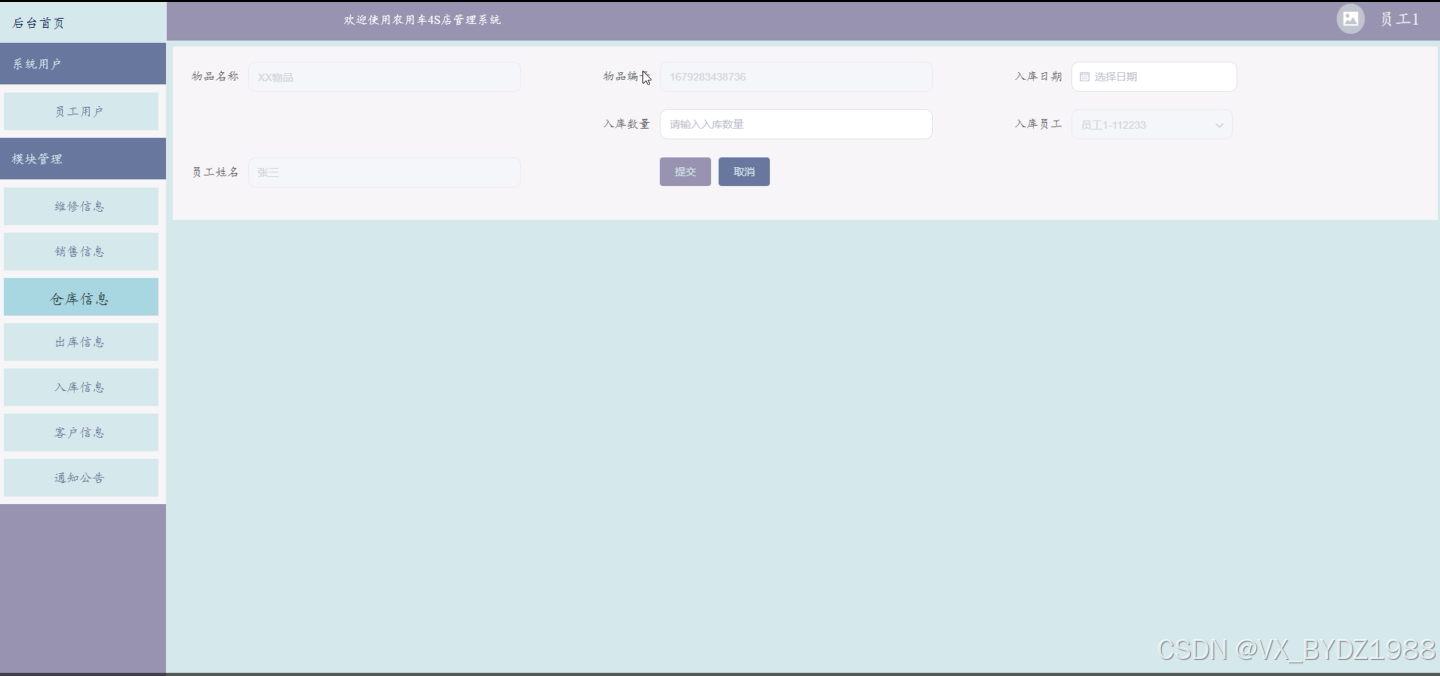Viewport: 1440px width, 676px height.
Task: Click the 员工姓名 input field
Action: click(384, 172)
